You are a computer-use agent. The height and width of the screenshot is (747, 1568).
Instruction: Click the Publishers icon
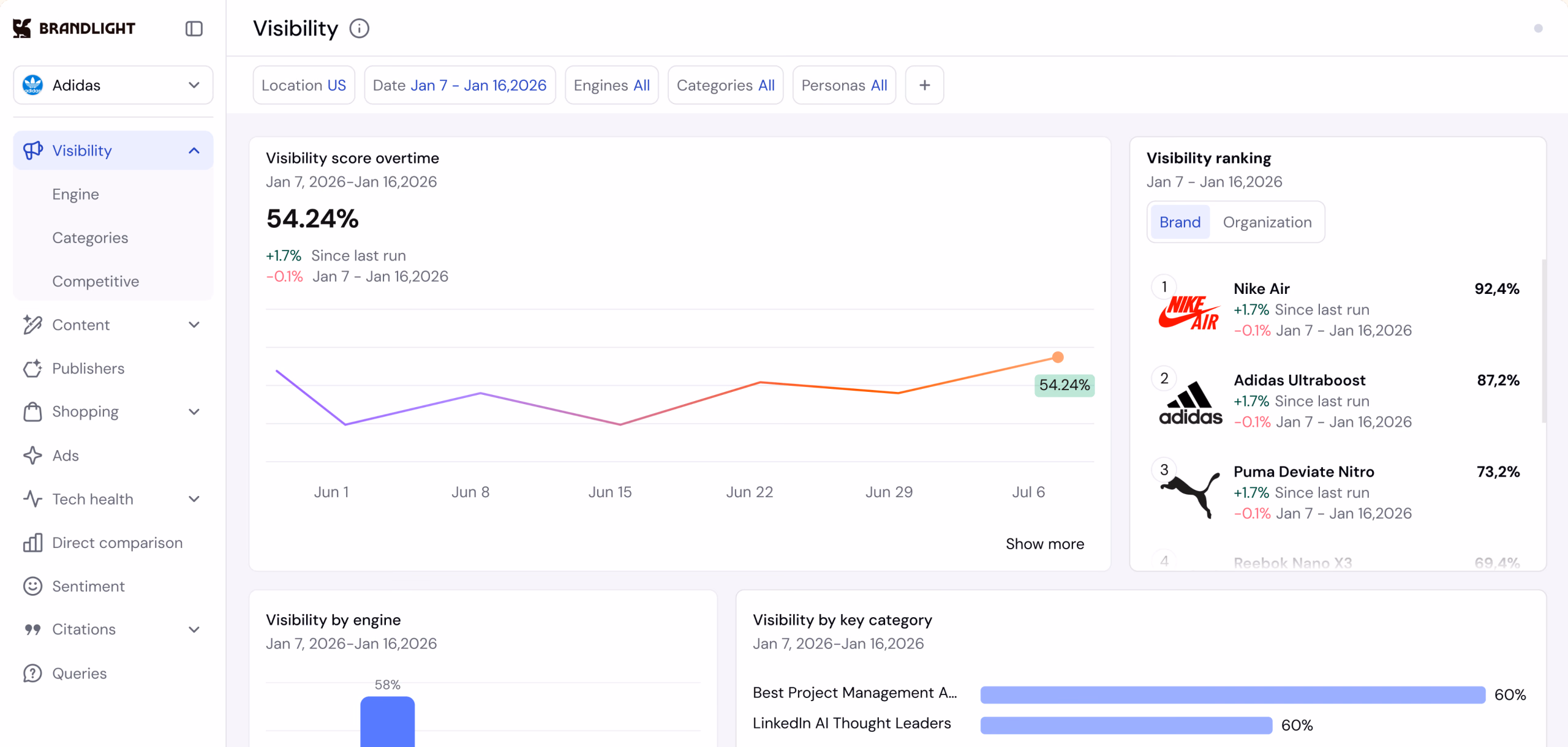tap(32, 368)
